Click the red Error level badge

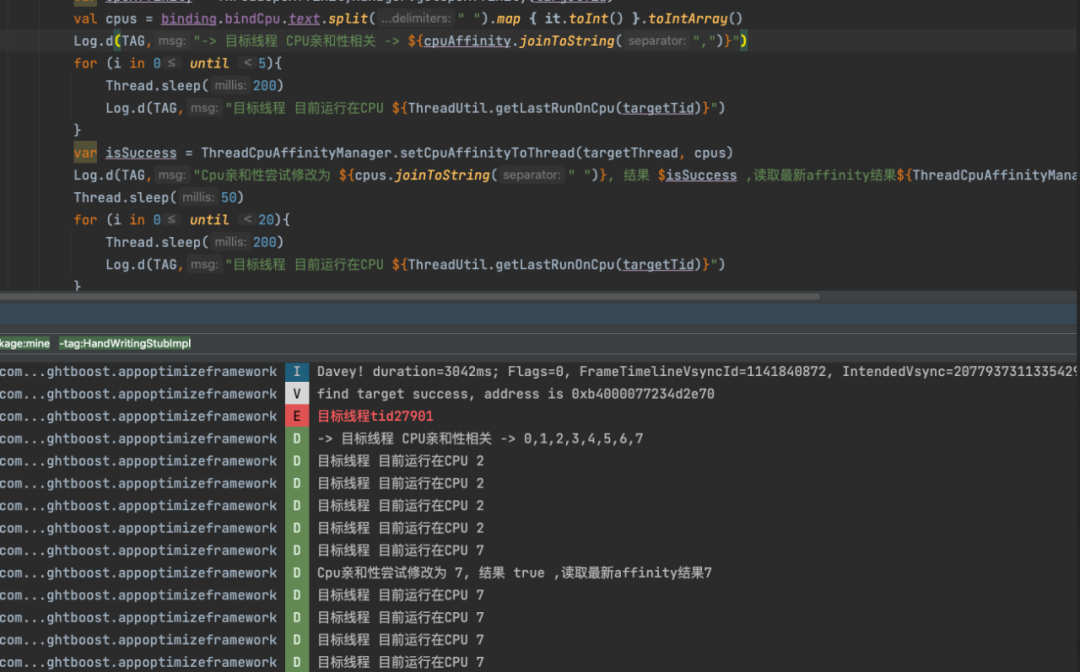(297, 416)
